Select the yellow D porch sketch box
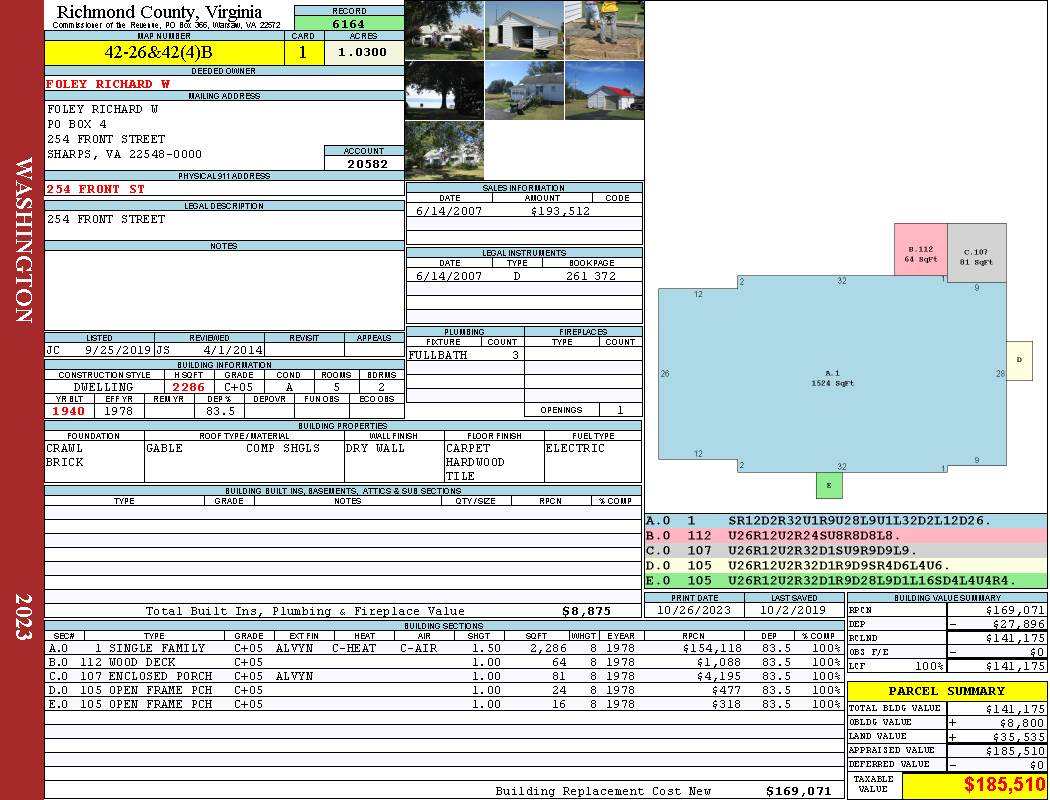Image resolution: width=1050 pixels, height=800 pixels. [1019, 360]
